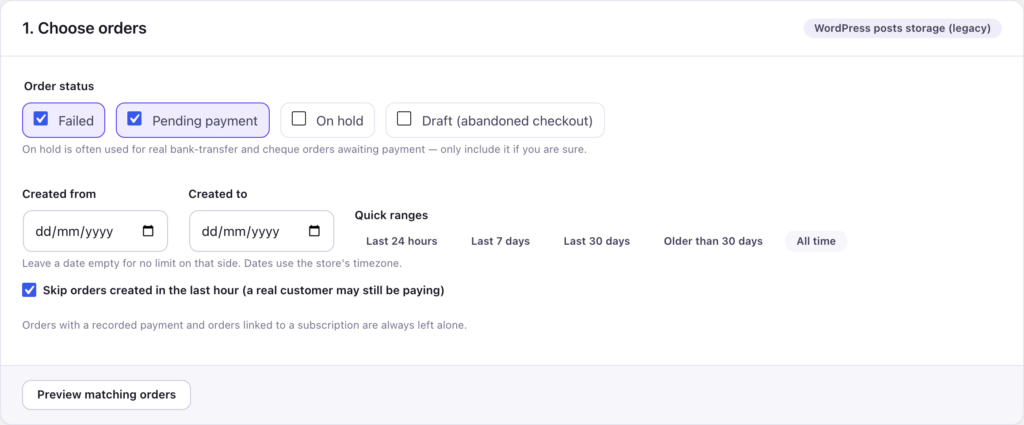
Task: Click the store's timezone hint text
Action: (212, 264)
